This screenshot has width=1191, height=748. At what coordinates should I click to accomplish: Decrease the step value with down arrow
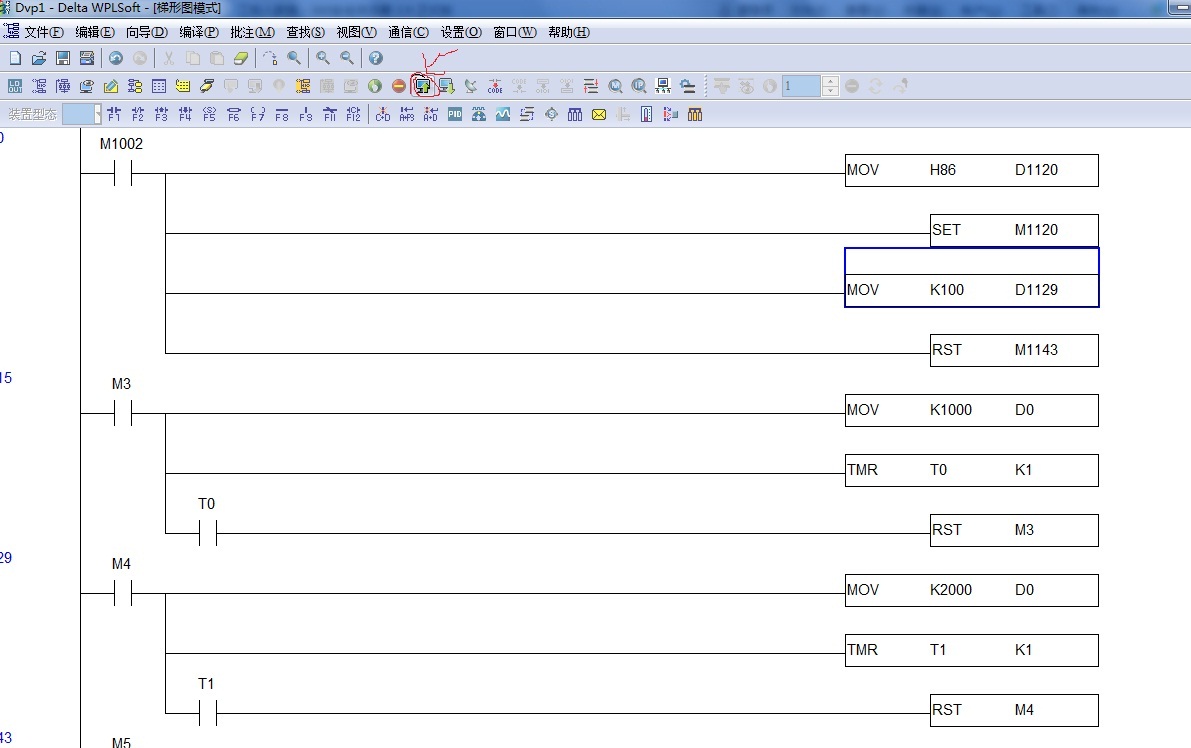coord(830,91)
